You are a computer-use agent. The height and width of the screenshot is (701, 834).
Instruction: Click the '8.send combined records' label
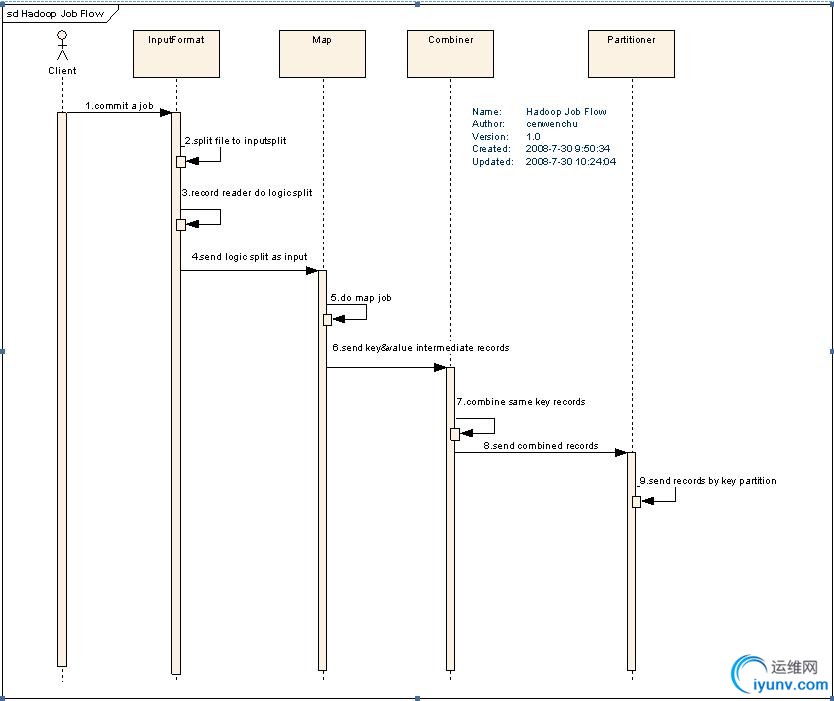click(x=541, y=445)
